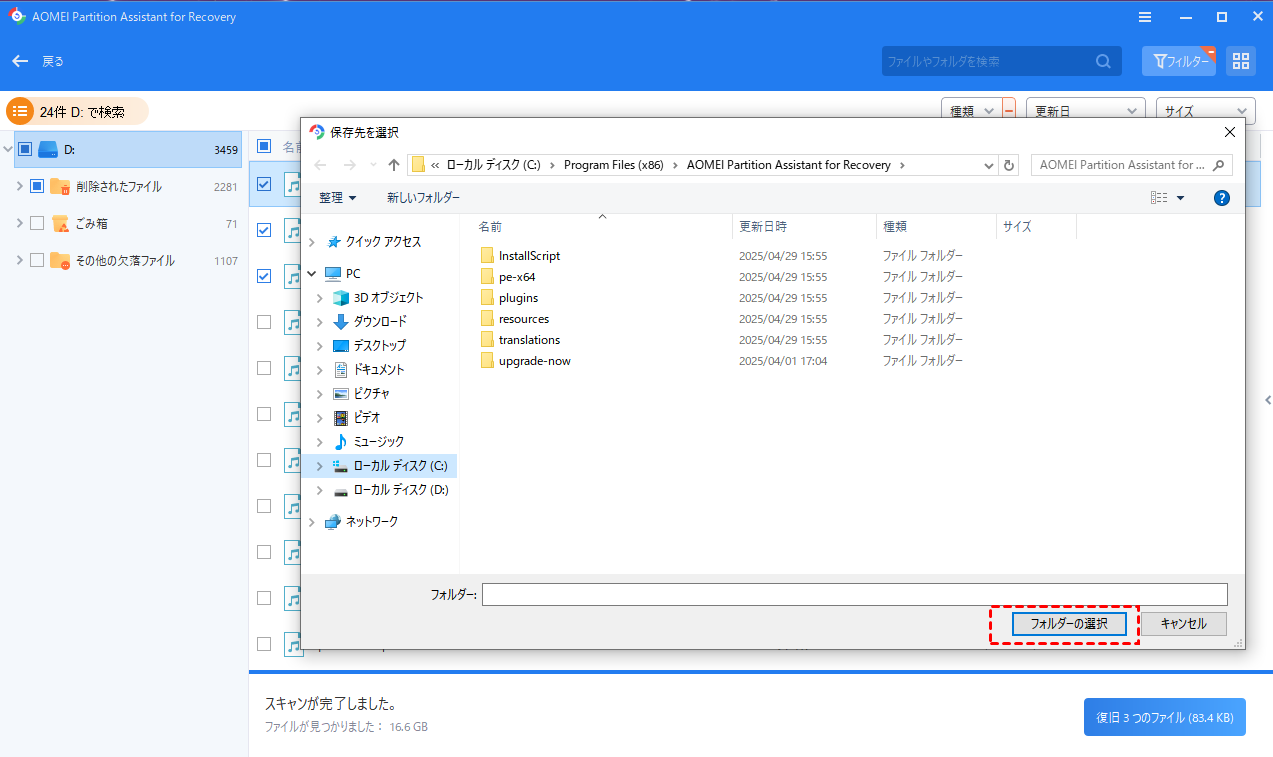Image resolution: width=1273 pixels, height=757 pixels.
Task: Open the AOMEI hamburger menu in the title bar
Action: pos(1144,17)
